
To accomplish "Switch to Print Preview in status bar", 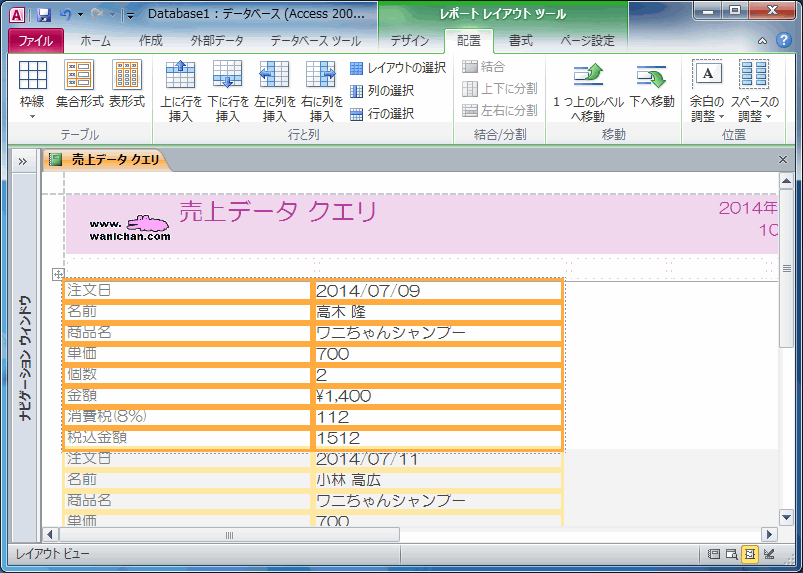I will click(x=731, y=554).
